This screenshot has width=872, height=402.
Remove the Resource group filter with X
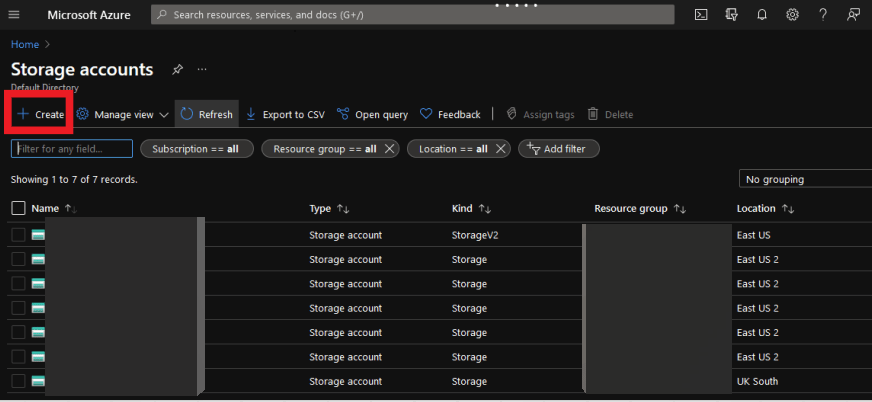pyautogui.click(x=389, y=149)
